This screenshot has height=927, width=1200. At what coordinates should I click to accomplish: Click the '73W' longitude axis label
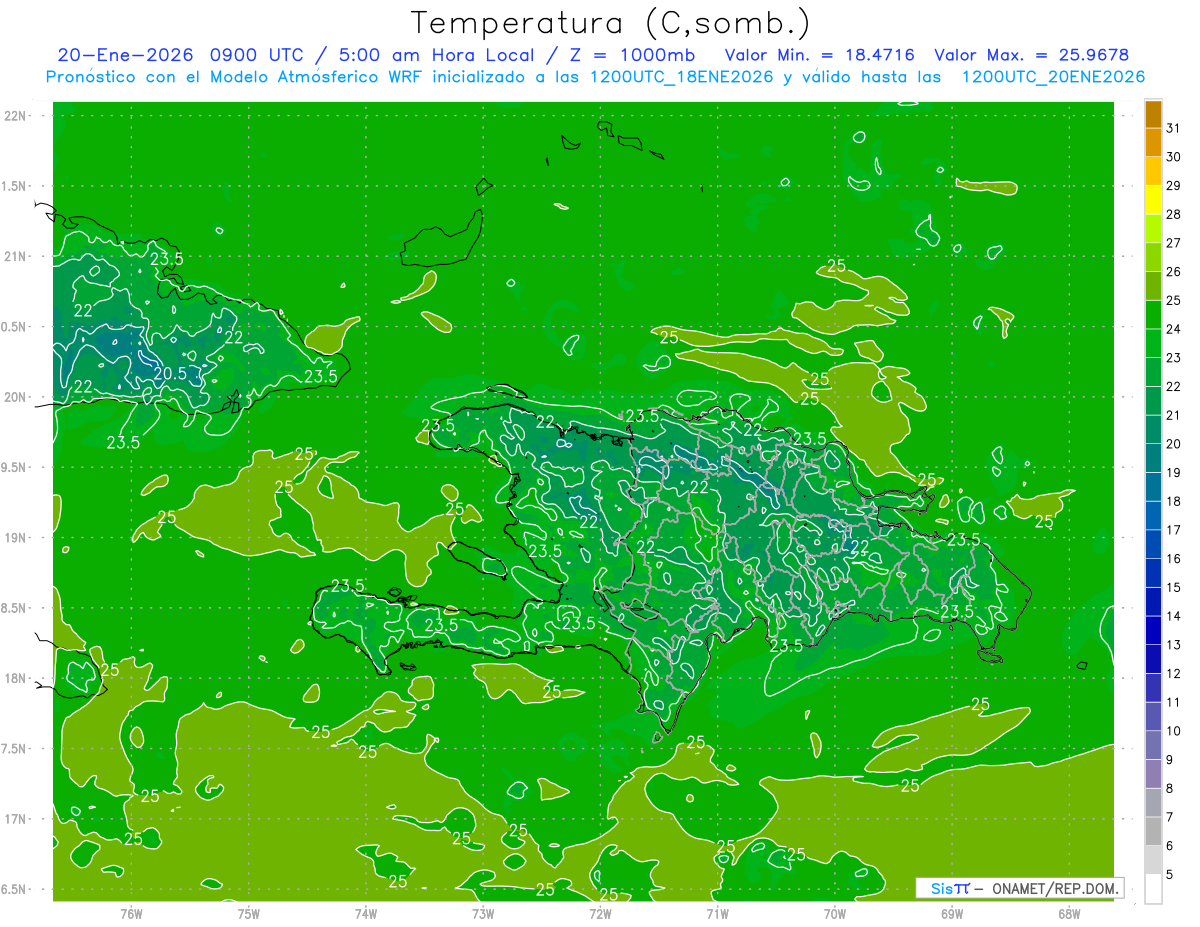pyautogui.click(x=483, y=914)
